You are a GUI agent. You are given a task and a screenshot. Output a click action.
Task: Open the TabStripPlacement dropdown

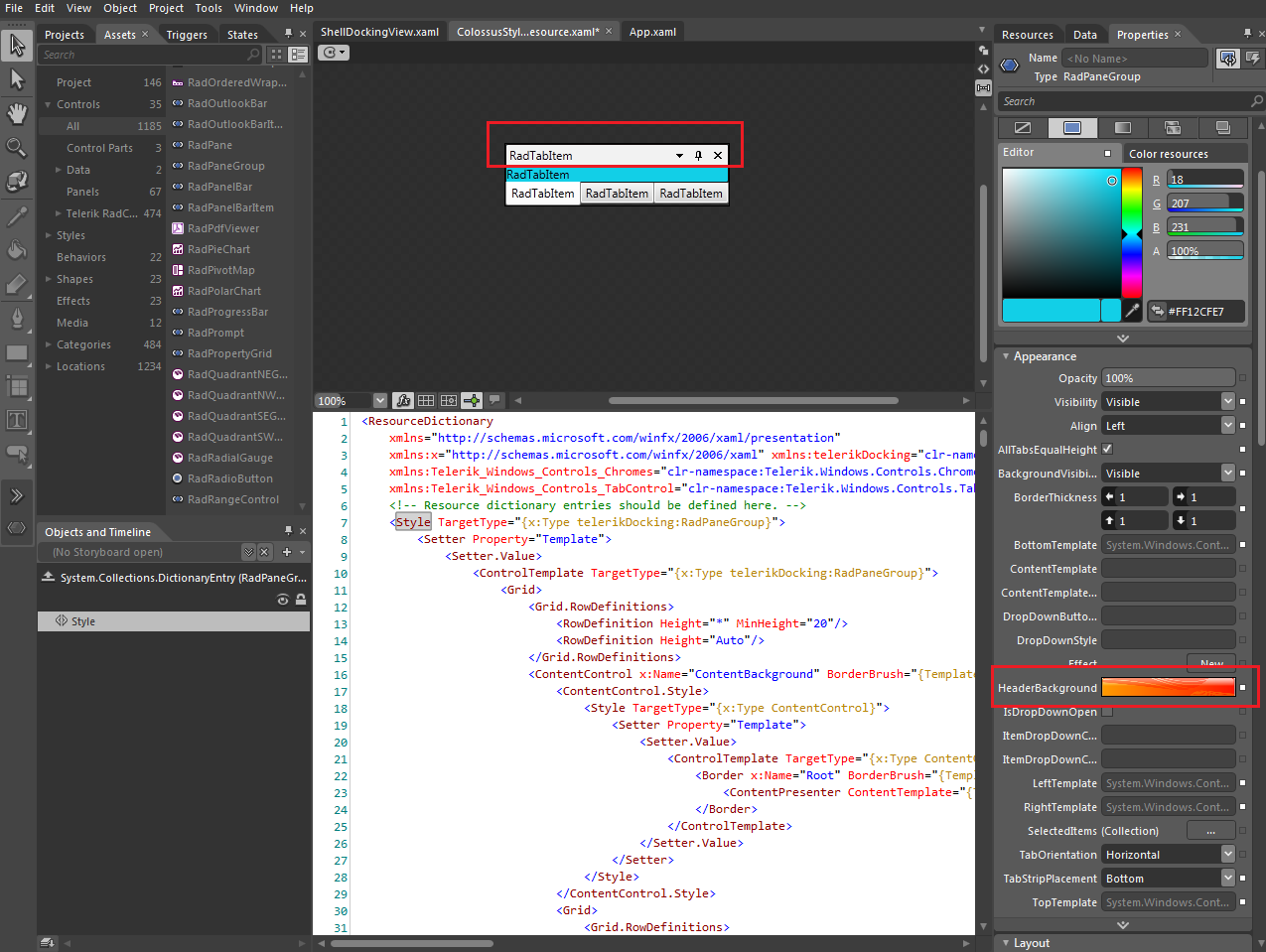click(x=1227, y=879)
